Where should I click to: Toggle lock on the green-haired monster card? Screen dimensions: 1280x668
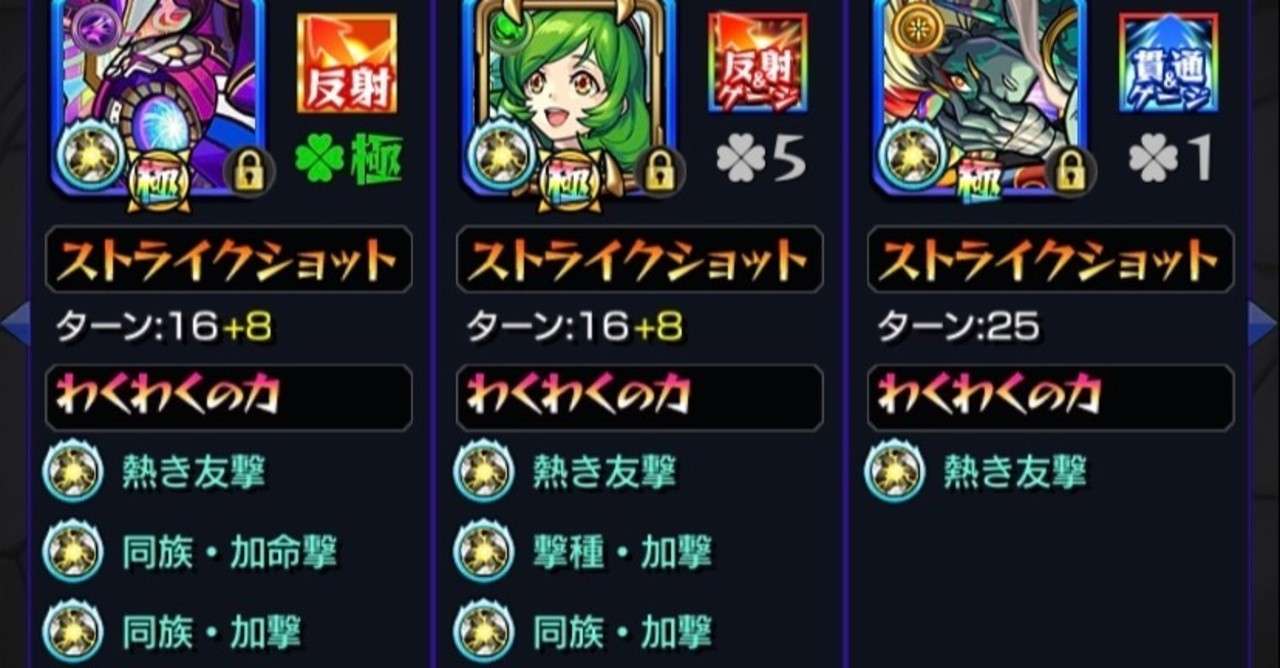(658, 171)
